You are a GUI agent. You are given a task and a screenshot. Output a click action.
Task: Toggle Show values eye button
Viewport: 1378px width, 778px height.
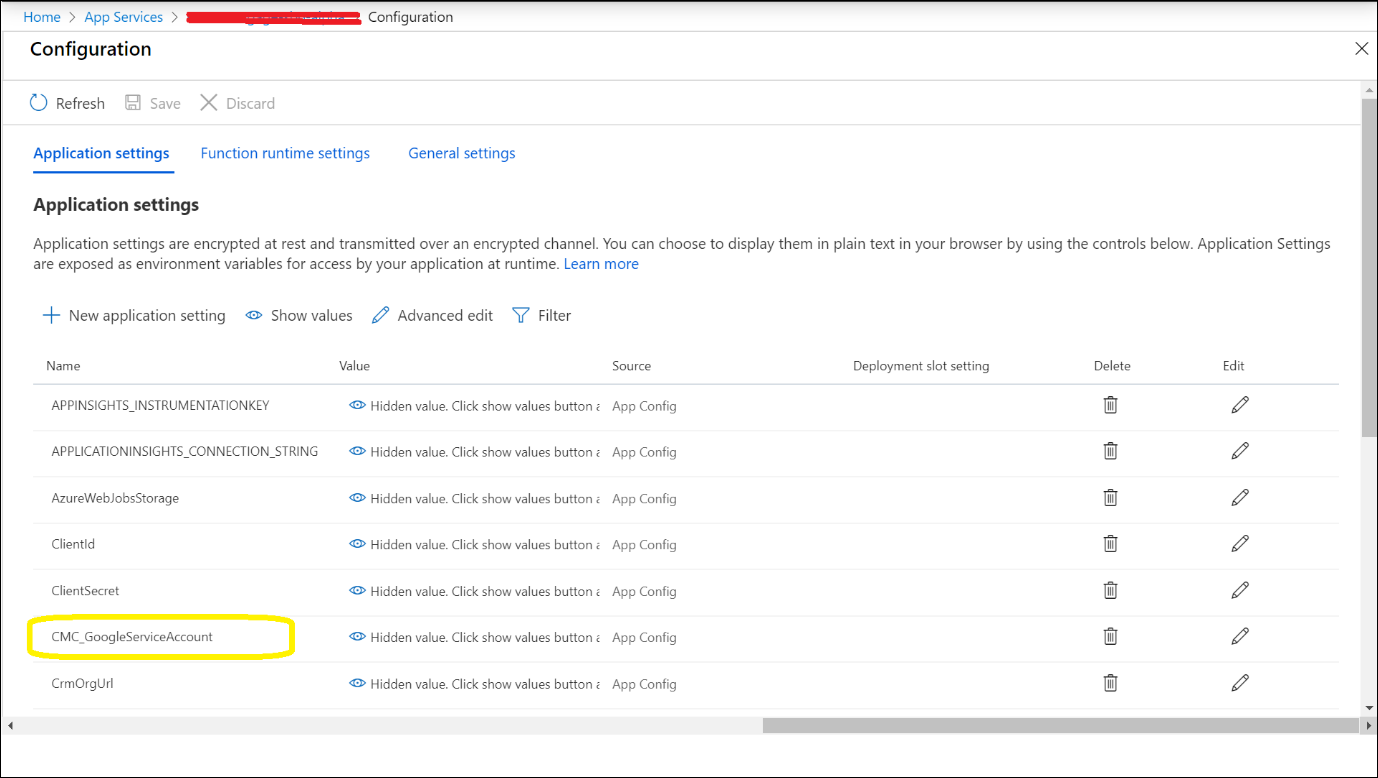299,315
